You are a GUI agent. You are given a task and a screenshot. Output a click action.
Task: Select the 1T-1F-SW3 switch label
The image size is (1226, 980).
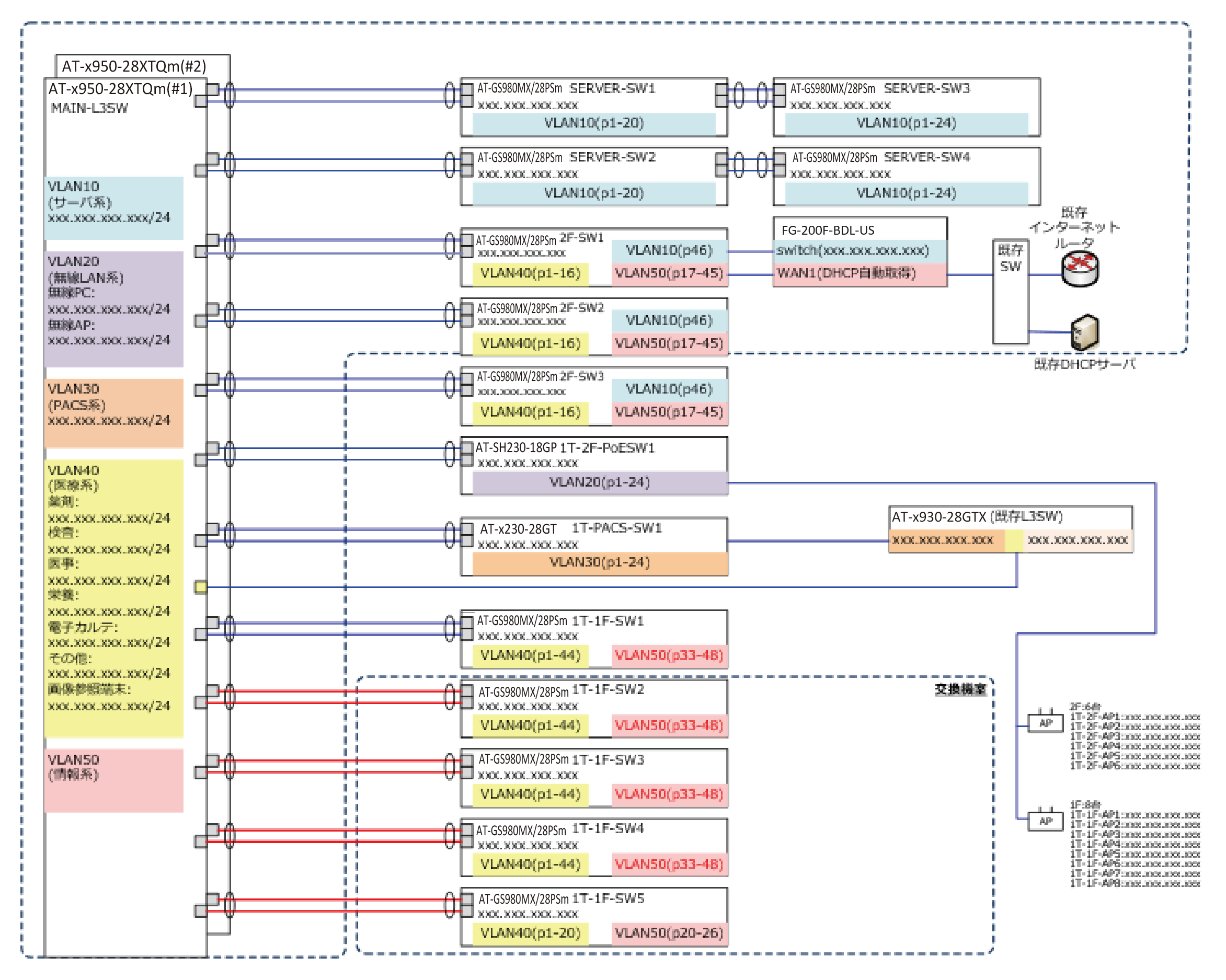pyautogui.click(x=608, y=760)
